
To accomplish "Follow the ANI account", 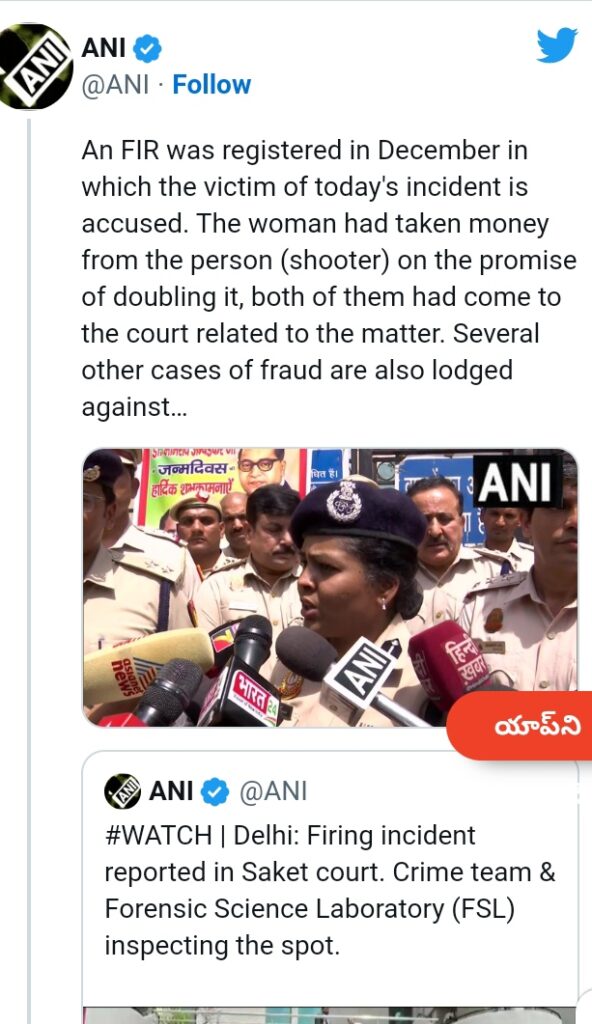I will click(x=211, y=85).
